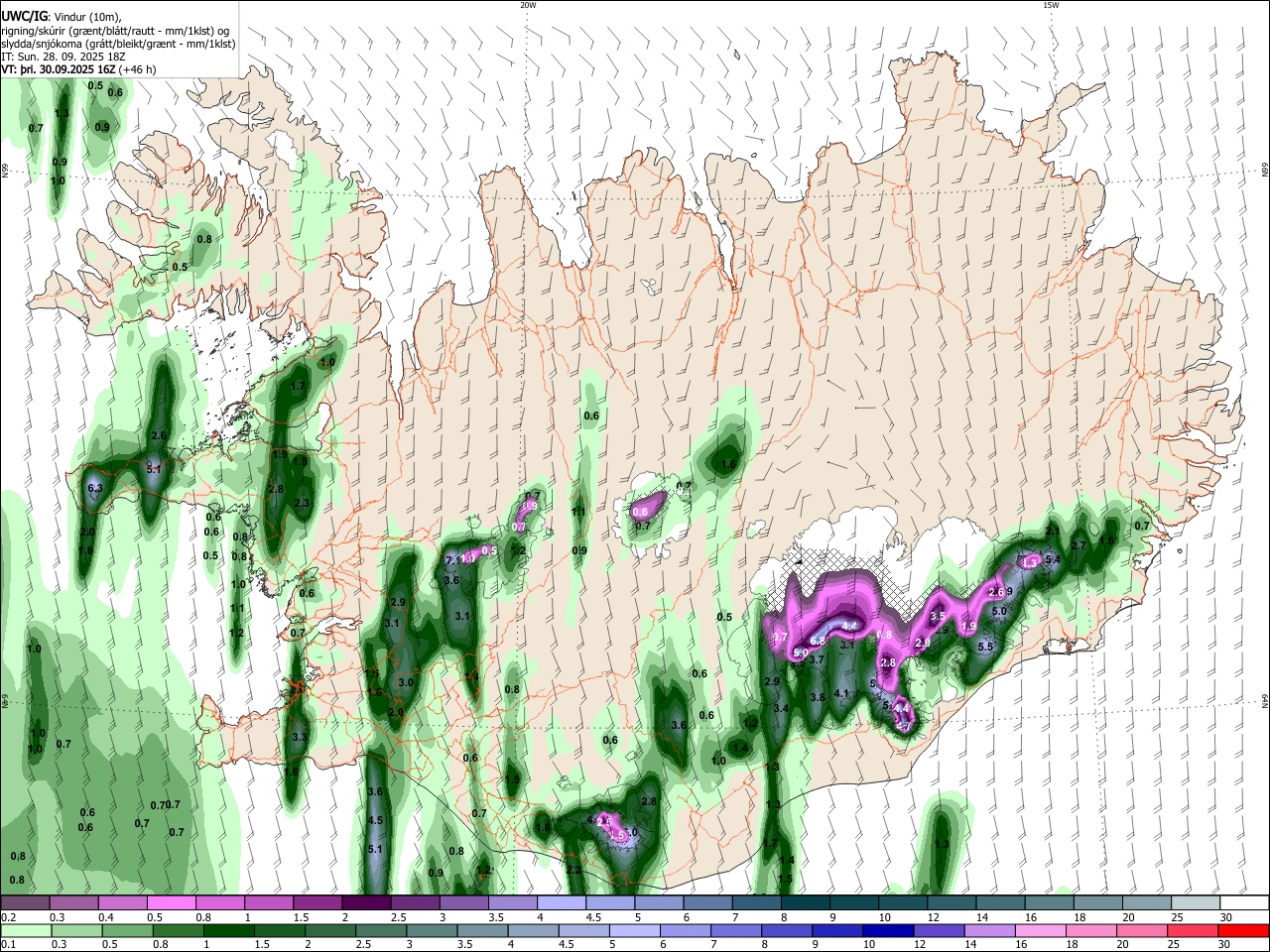Click the rigning/skúrir description line in header
The width and height of the screenshot is (1270, 952).
coord(114,30)
